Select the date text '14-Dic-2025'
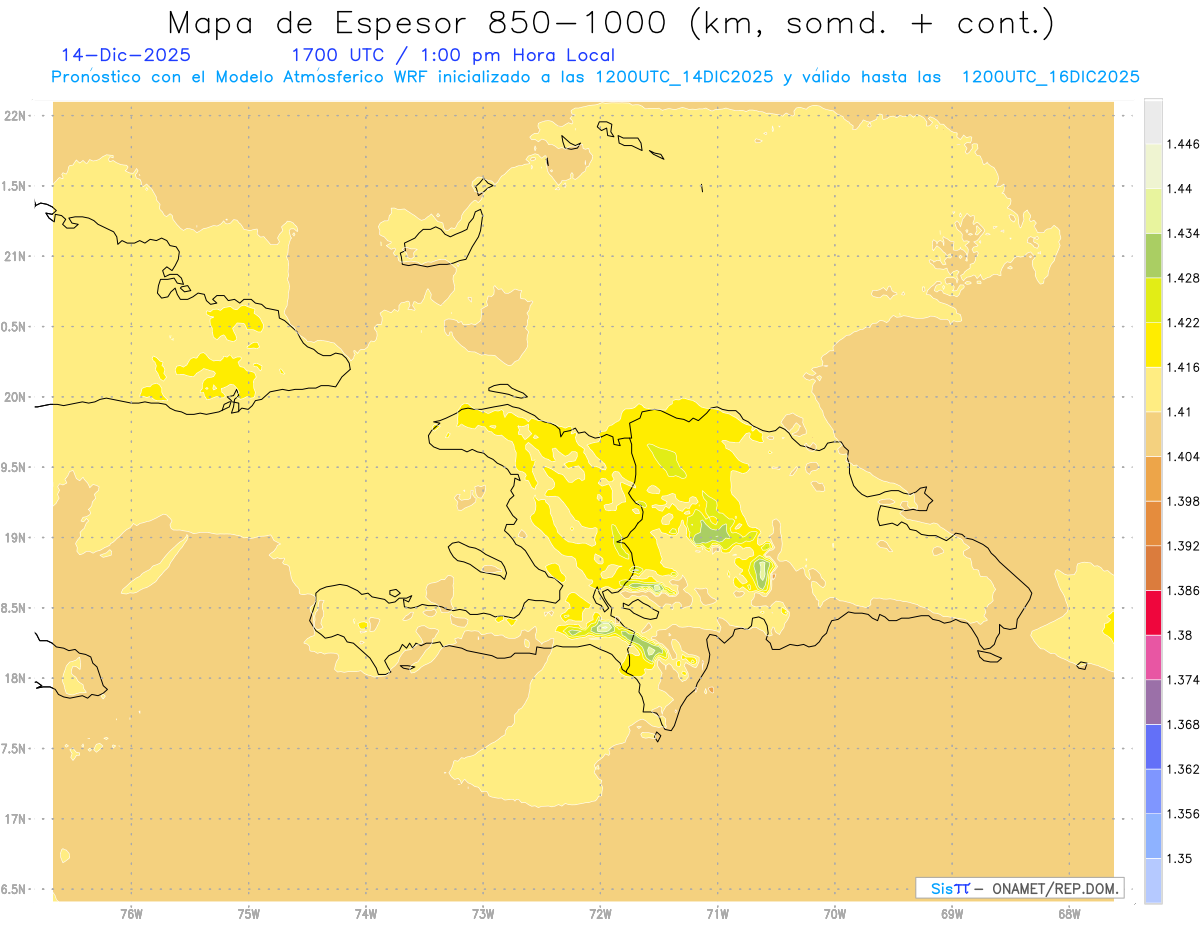The image size is (1200, 927). 126,56
